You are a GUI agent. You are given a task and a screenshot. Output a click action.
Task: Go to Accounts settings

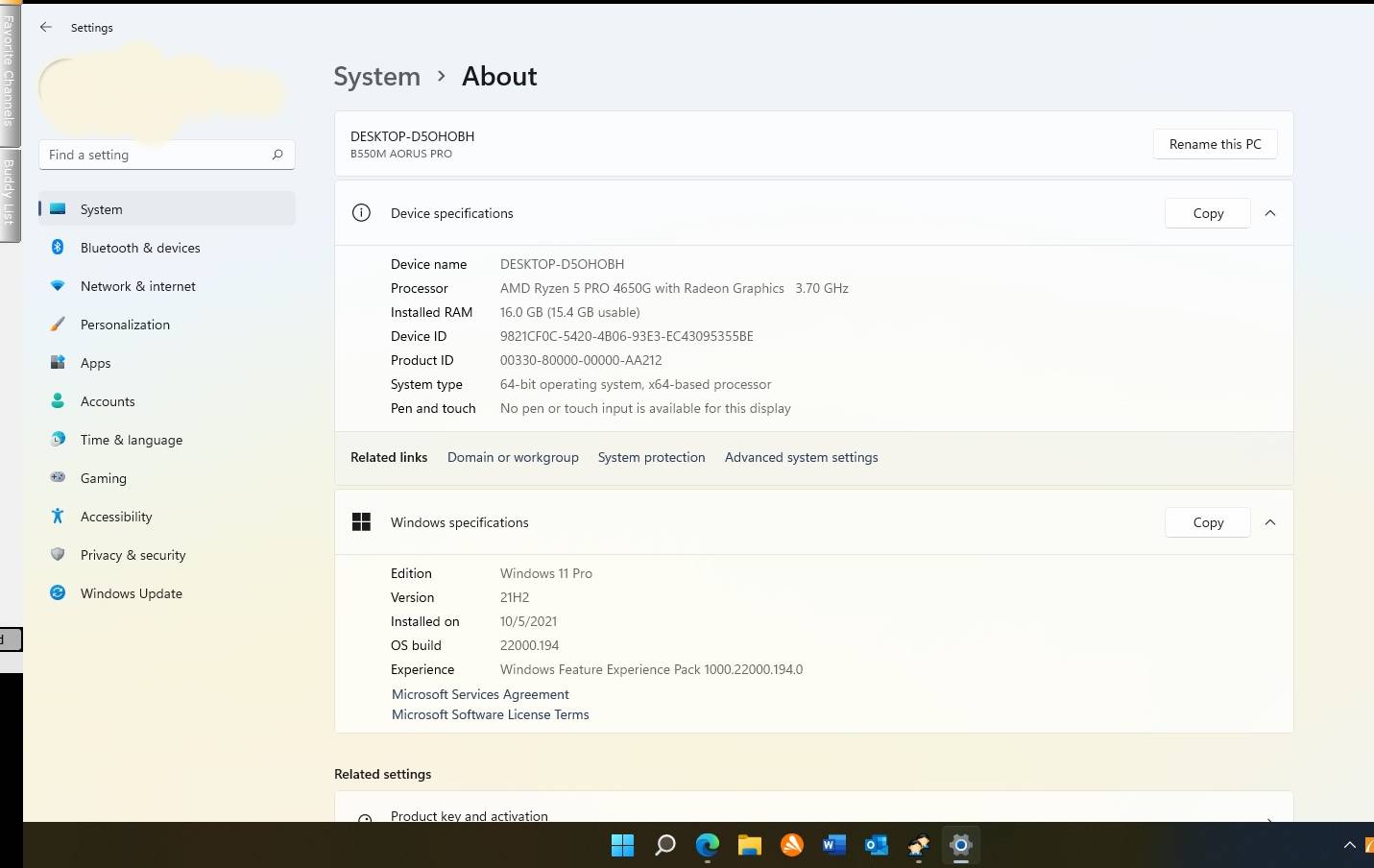click(167, 400)
